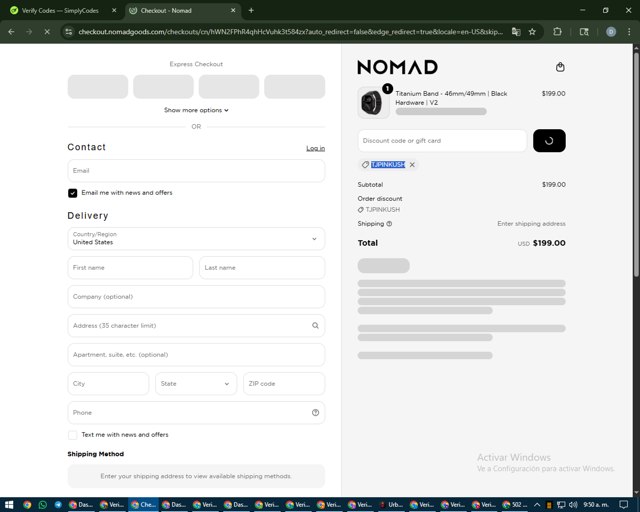
Task: Open the Windows notification center
Action: 623,505
